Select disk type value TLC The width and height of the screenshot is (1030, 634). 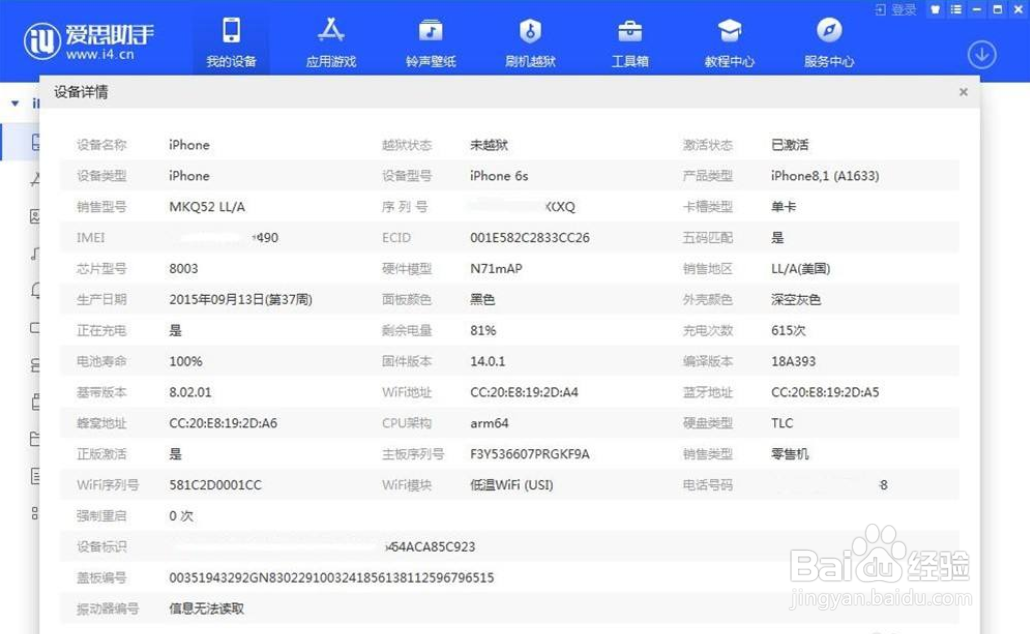[782, 423]
